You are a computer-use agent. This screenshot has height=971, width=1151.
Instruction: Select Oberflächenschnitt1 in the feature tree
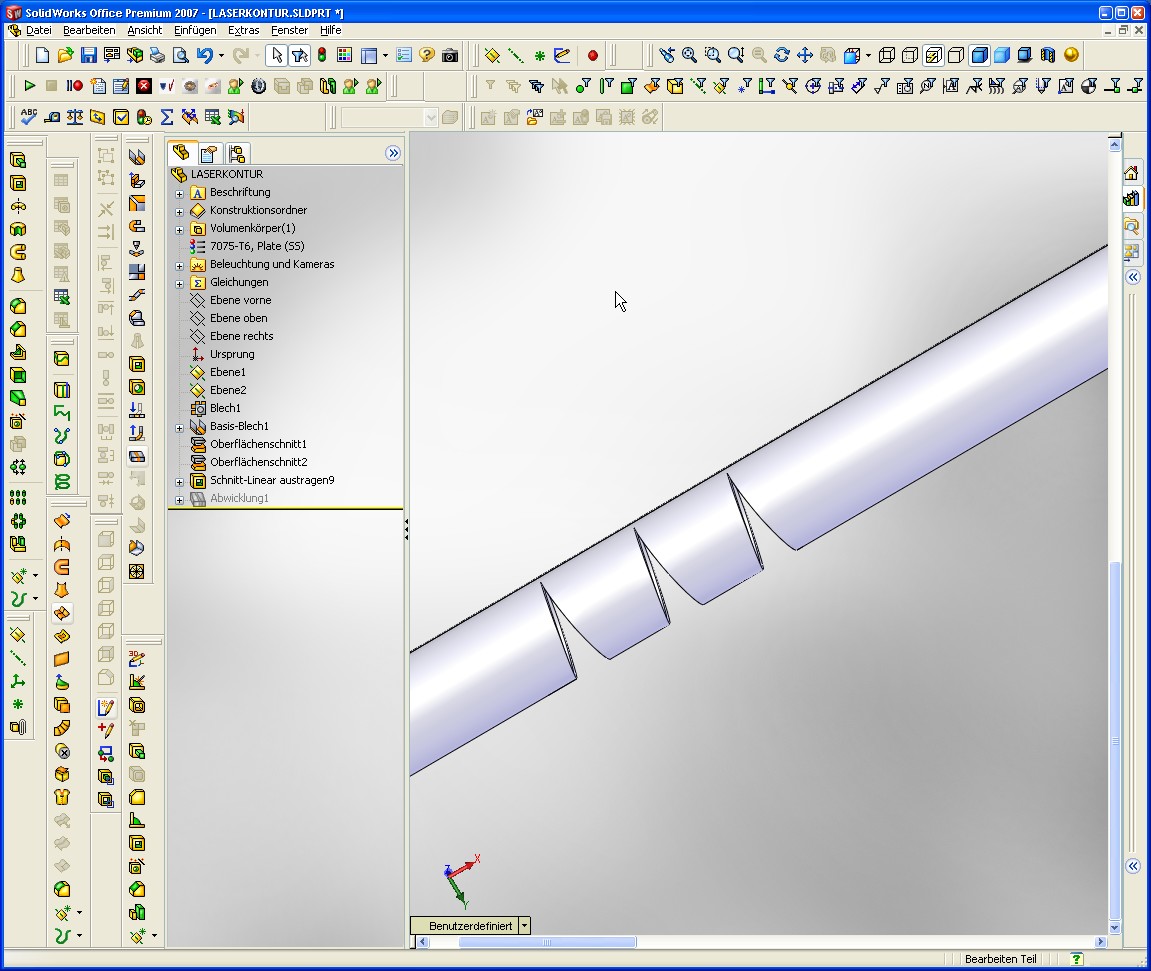[258, 444]
